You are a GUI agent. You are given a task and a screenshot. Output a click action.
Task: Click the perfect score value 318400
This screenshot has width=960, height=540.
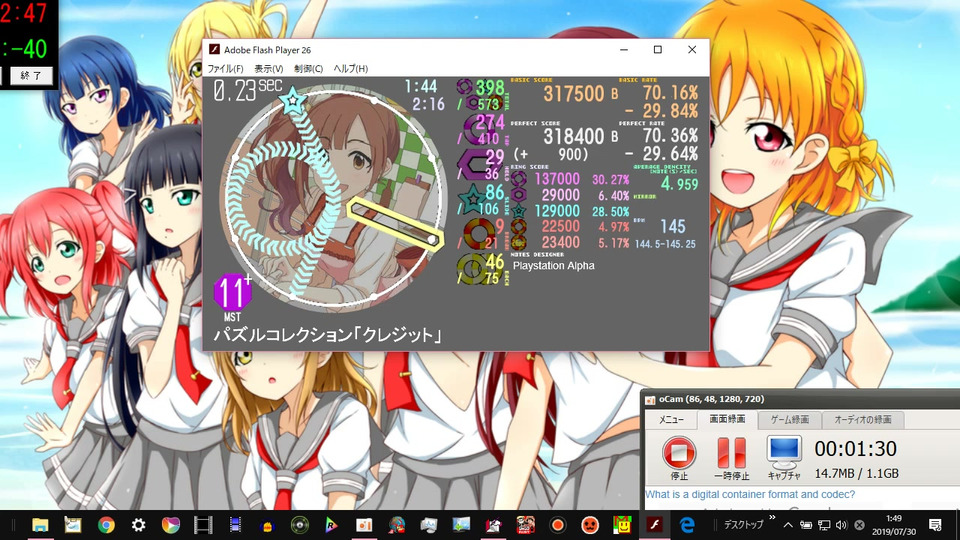pos(574,136)
